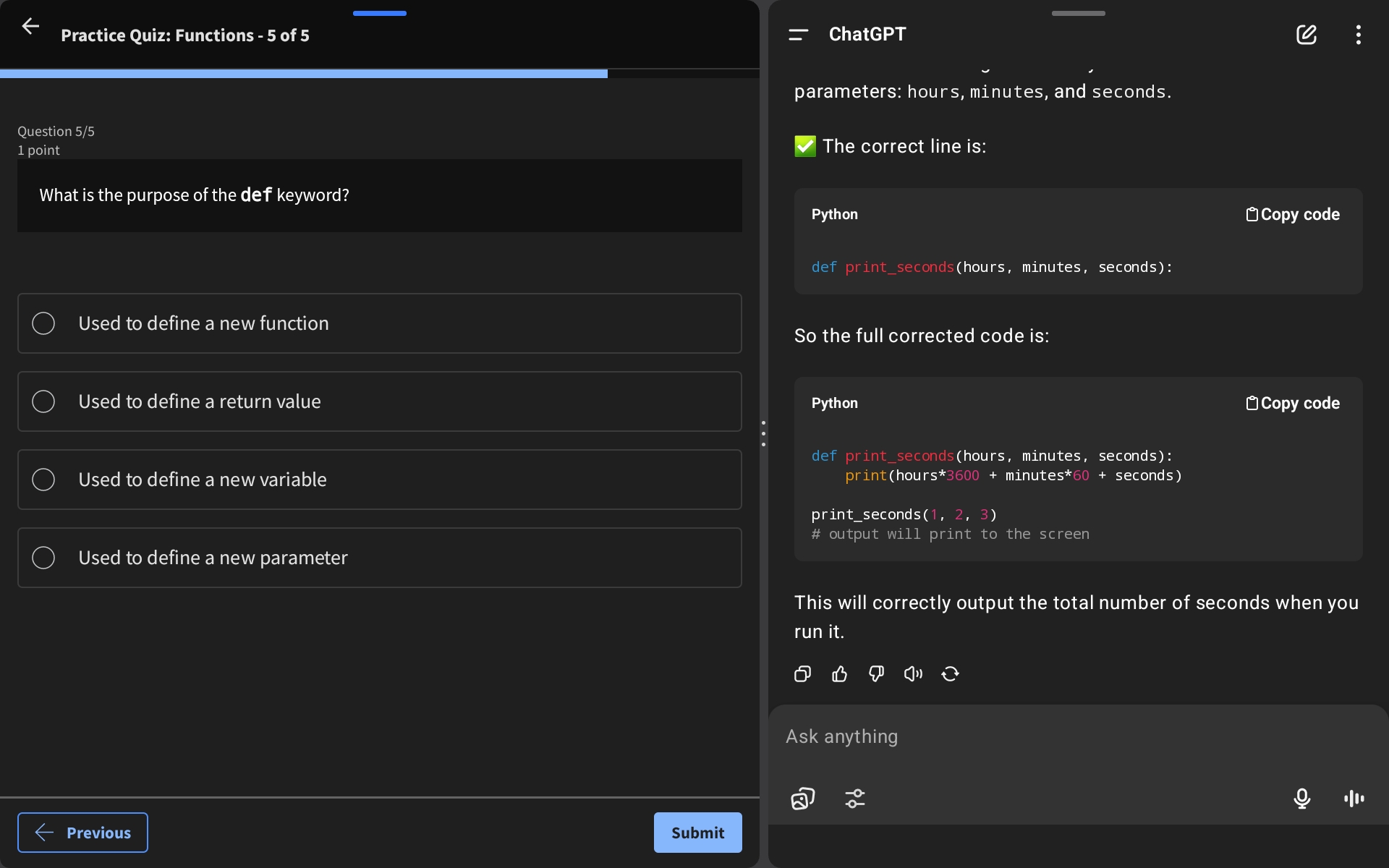Give thumbs up to the response
Viewport: 1389px width, 868px height.
tap(839, 674)
